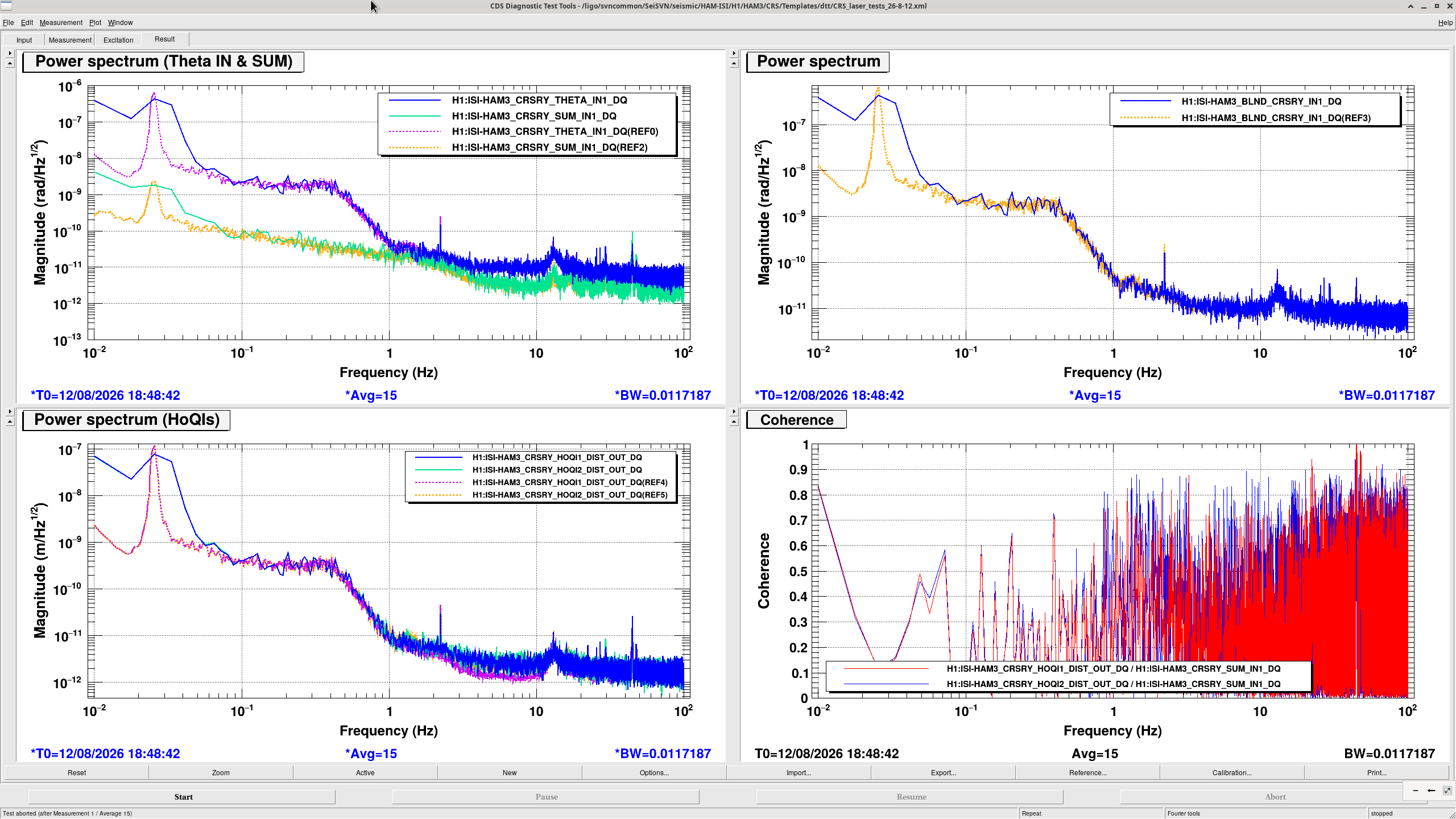Click up-arrow icon beside top-right Power spectrum plot

[x=734, y=63]
